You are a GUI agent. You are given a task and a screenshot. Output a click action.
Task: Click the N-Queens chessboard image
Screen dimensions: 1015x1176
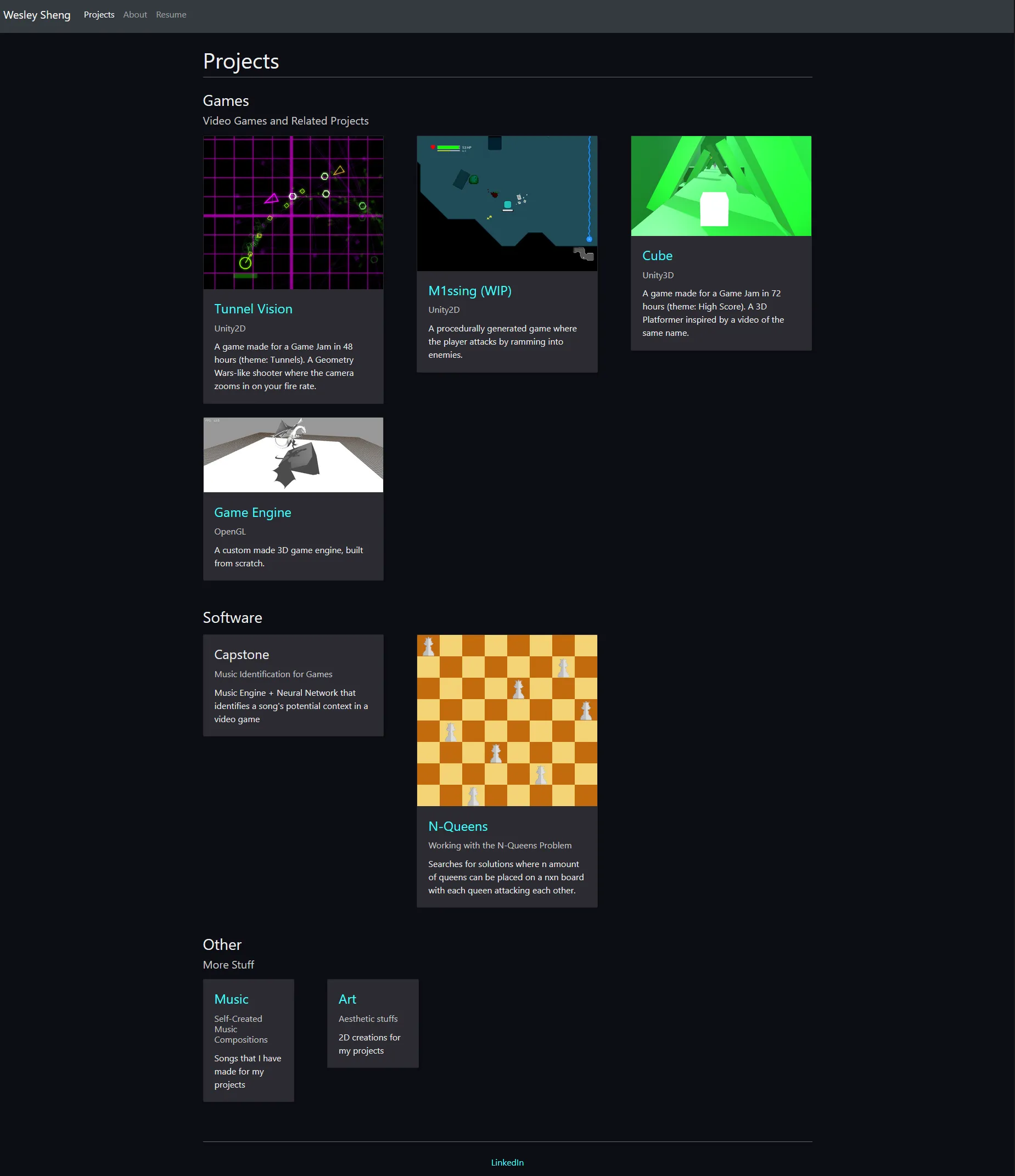click(x=507, y=720)
